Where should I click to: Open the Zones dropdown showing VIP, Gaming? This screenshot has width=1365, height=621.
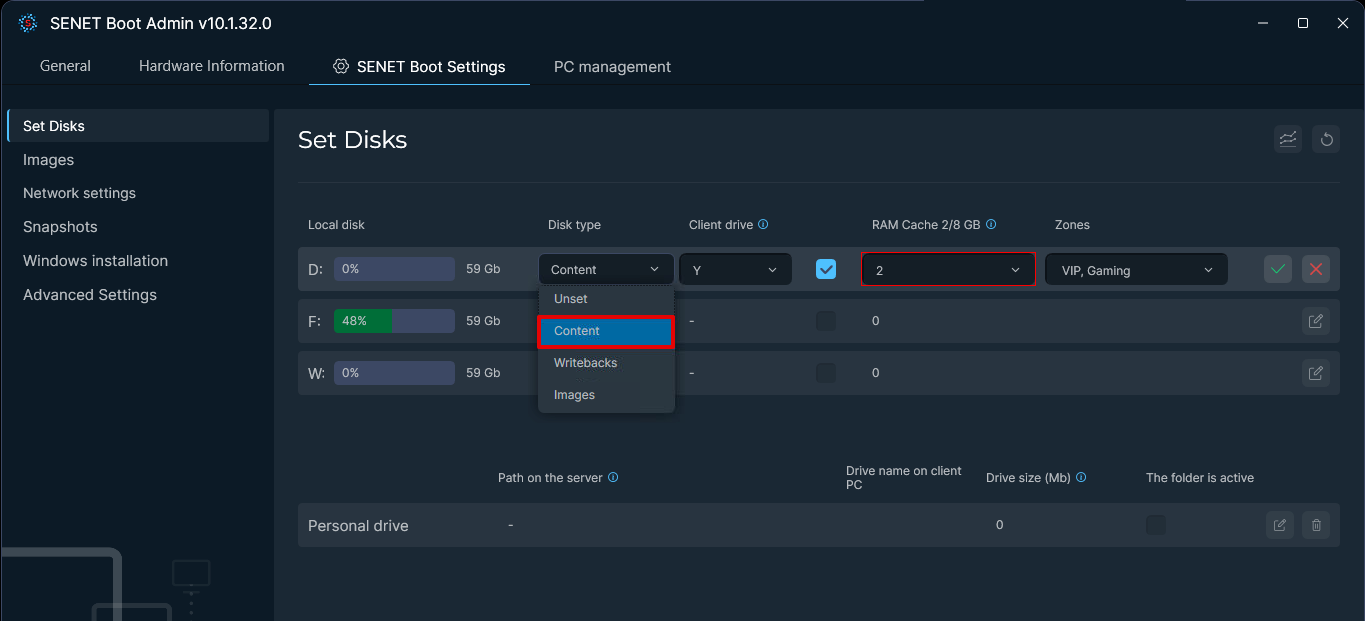(x=1136, y=268)
